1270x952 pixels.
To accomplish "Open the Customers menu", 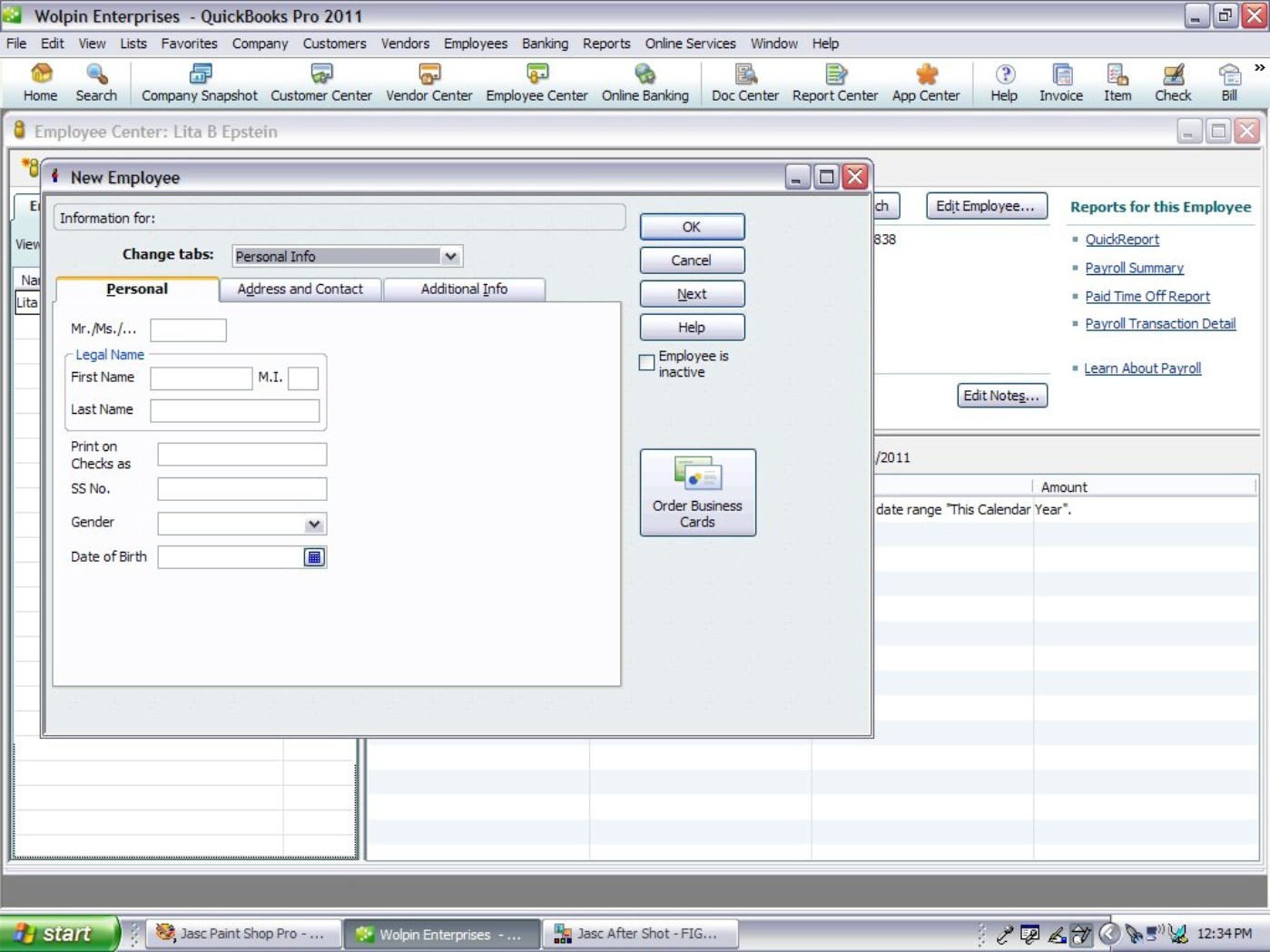I will [334, 44].
